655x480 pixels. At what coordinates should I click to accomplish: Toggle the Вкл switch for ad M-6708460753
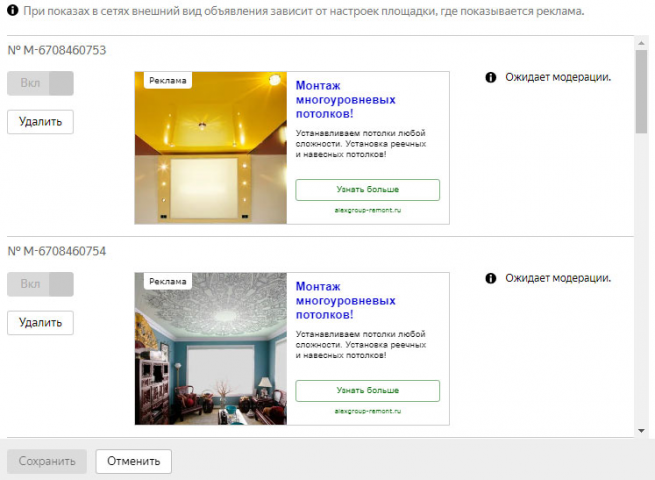point(41,83)
